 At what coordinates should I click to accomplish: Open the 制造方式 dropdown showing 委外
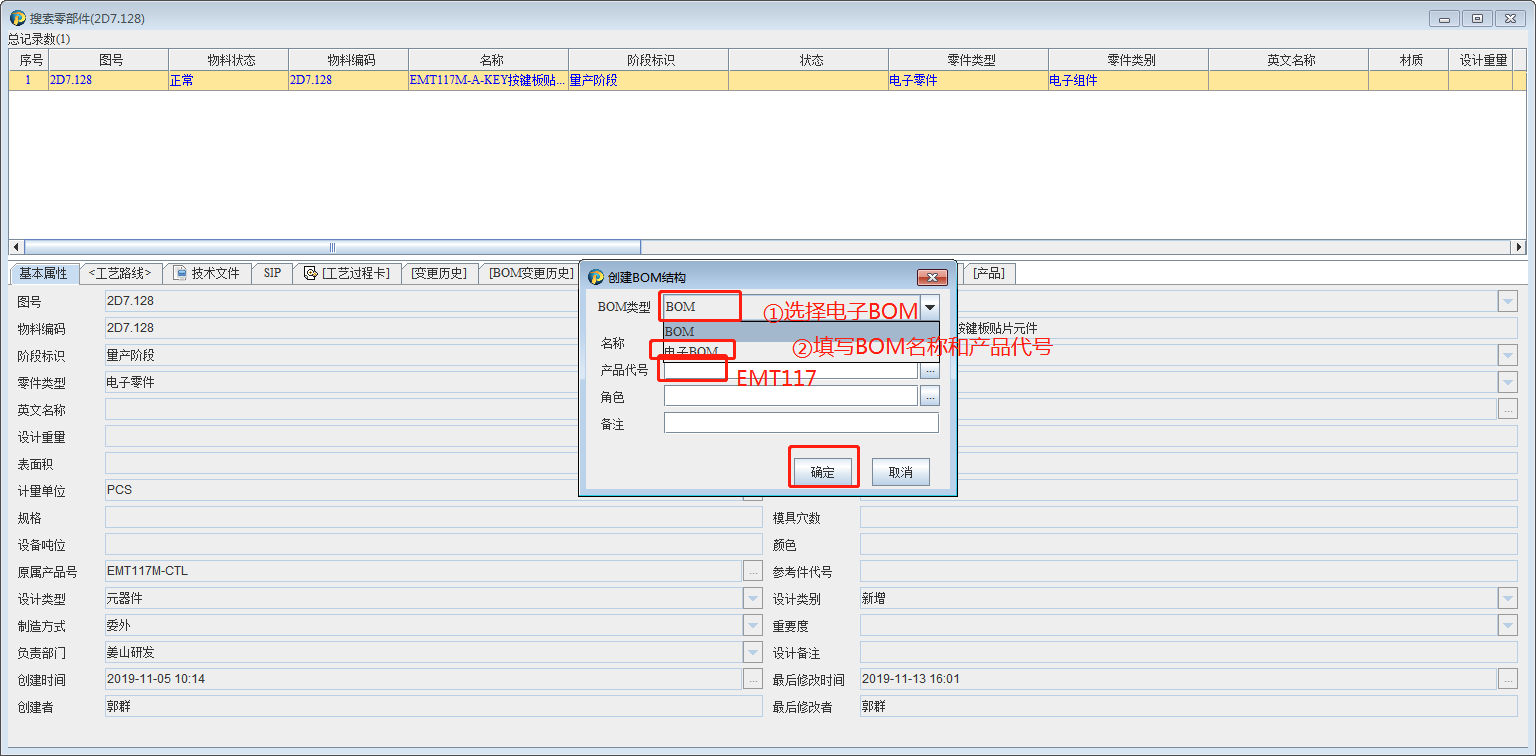(x=755, y=625)
